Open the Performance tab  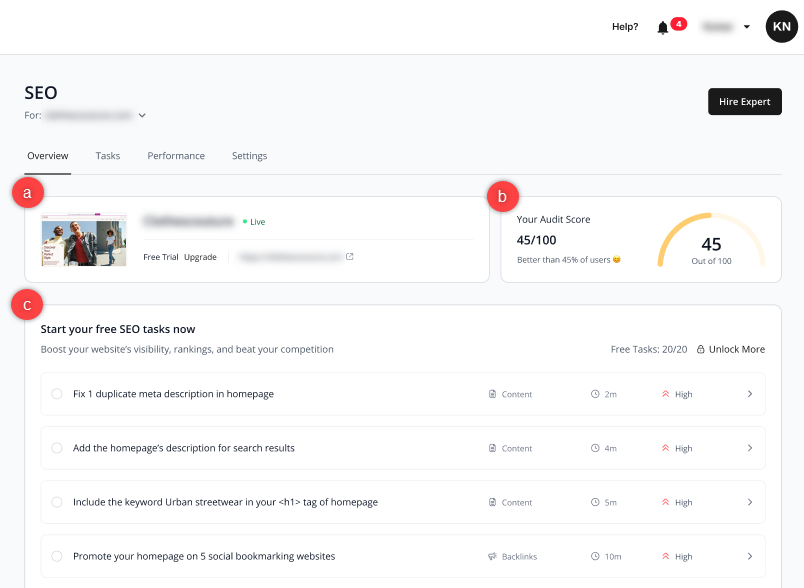pyautogui.click(x=176, y=156)
